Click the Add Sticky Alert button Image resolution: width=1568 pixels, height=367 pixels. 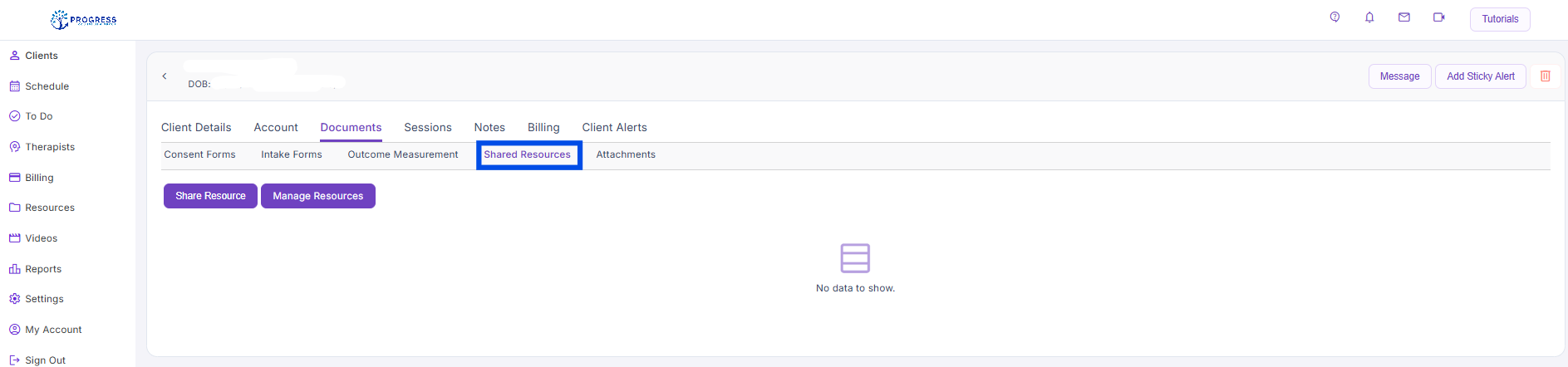1480,76
